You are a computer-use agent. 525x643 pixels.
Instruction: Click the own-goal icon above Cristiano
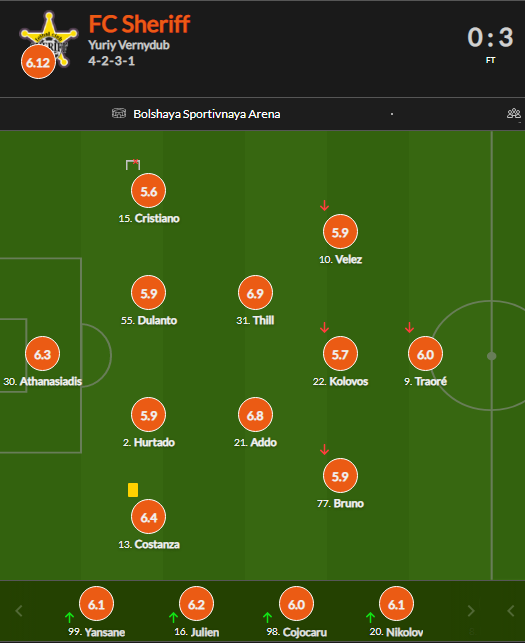coord(133,164)
